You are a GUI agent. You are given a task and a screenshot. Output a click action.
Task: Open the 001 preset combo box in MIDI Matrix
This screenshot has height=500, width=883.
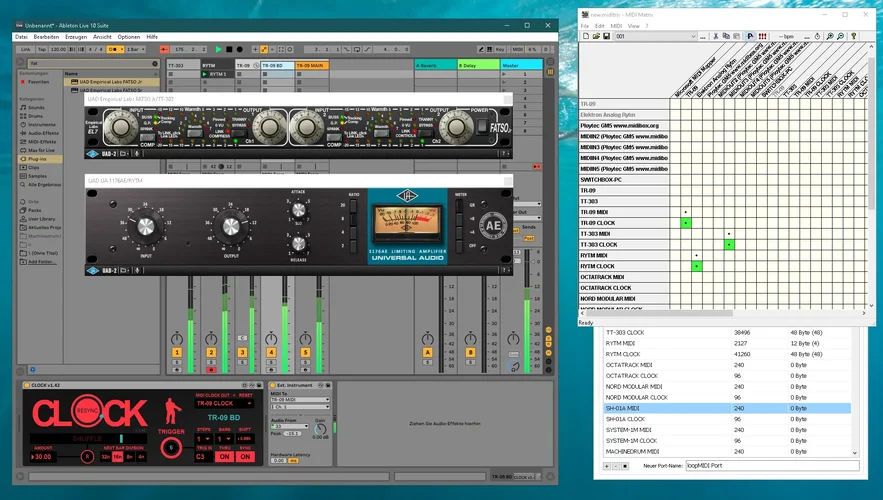click(x=655, y=36)
